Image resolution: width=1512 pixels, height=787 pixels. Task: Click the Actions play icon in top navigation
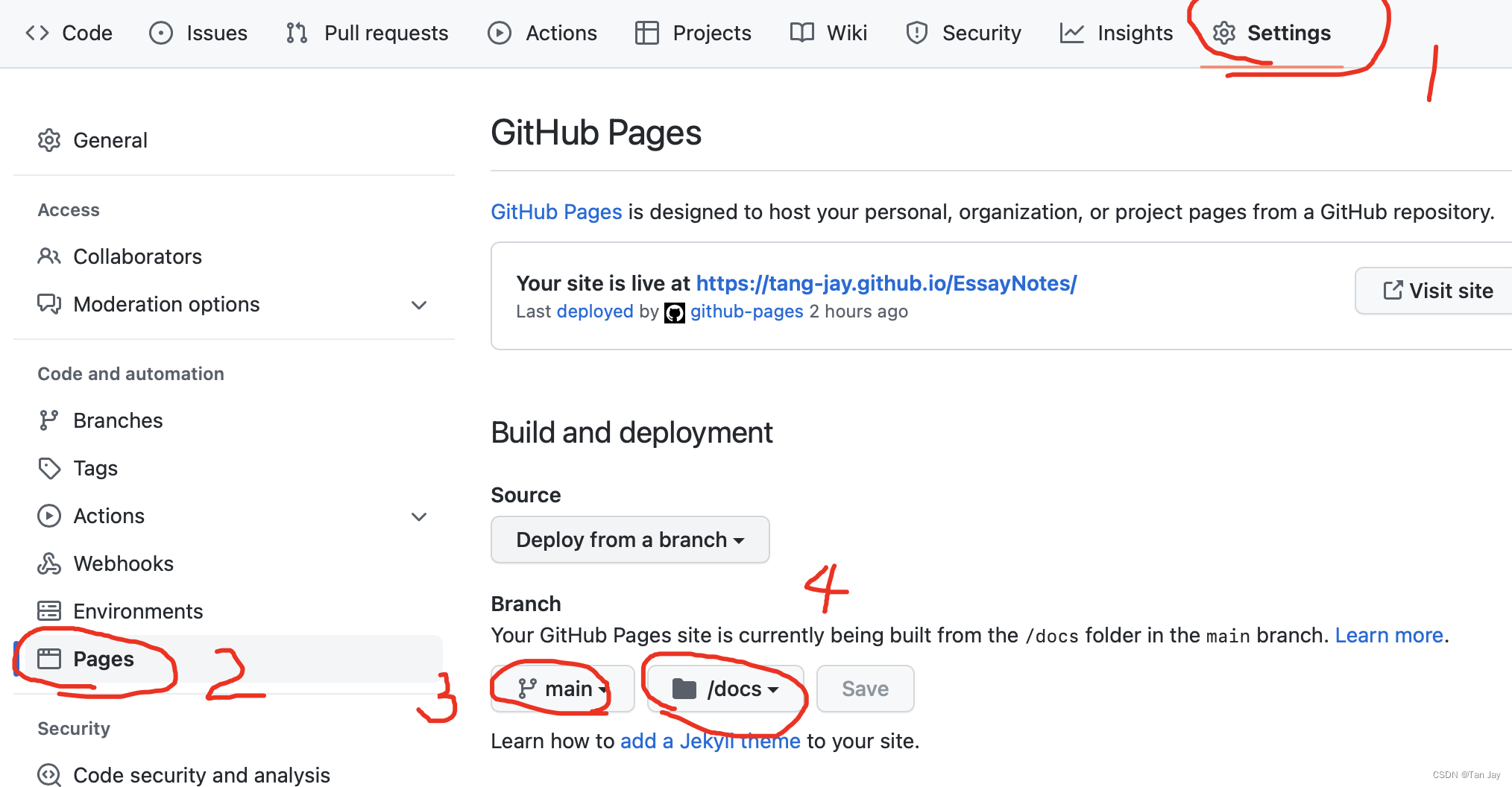coord(500,33)
